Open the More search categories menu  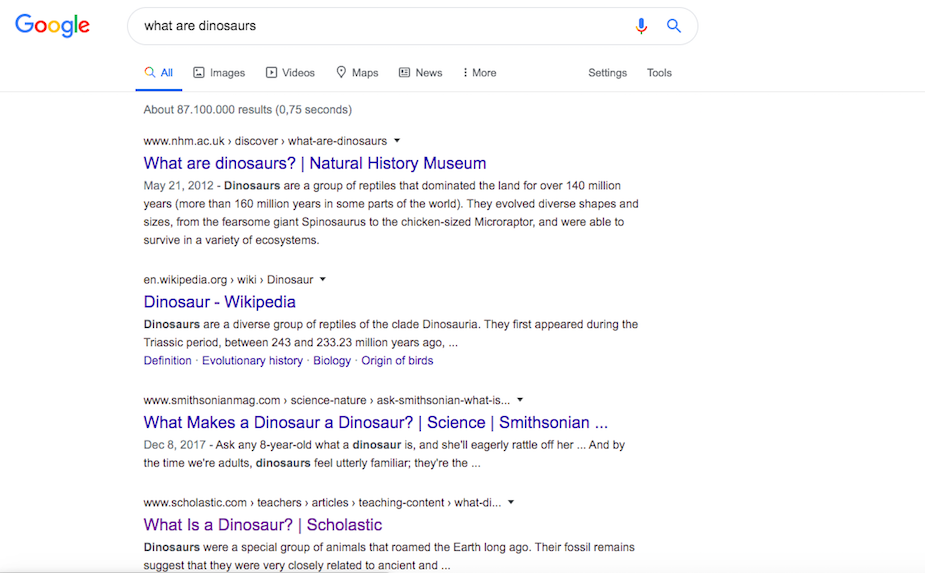[x=480, y=73]
